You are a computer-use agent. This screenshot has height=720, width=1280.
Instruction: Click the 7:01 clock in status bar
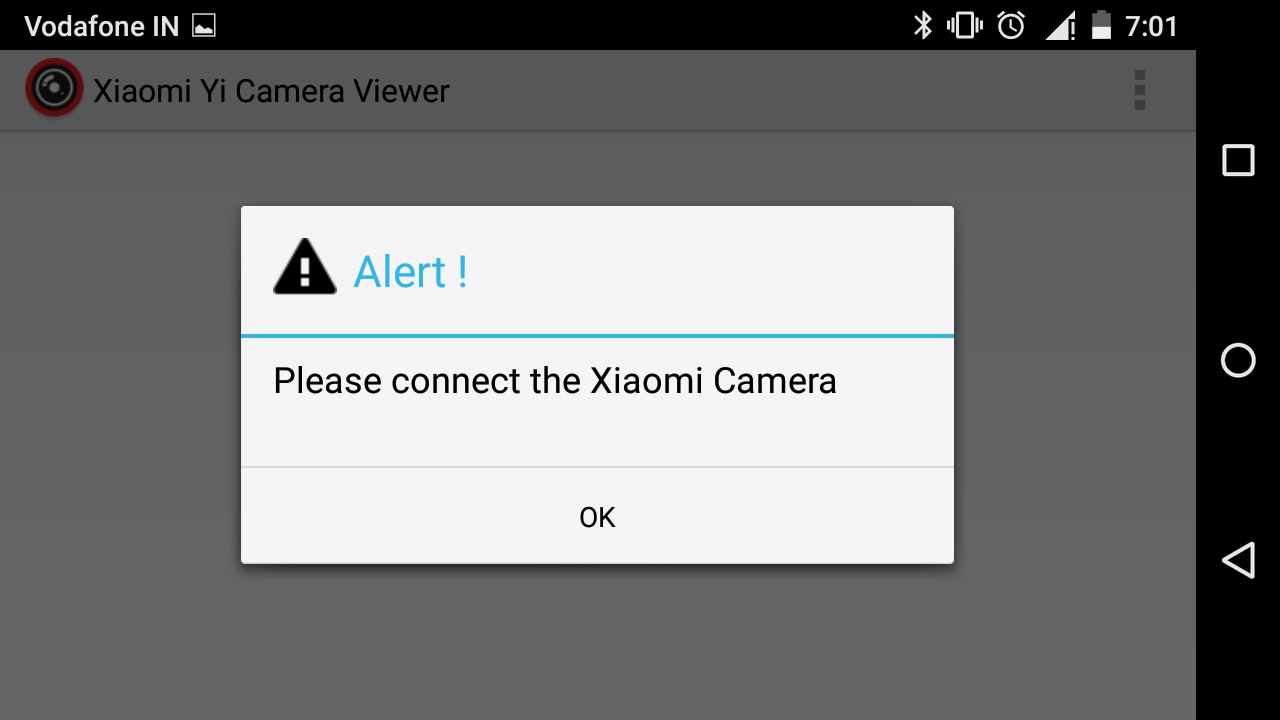1152,26
